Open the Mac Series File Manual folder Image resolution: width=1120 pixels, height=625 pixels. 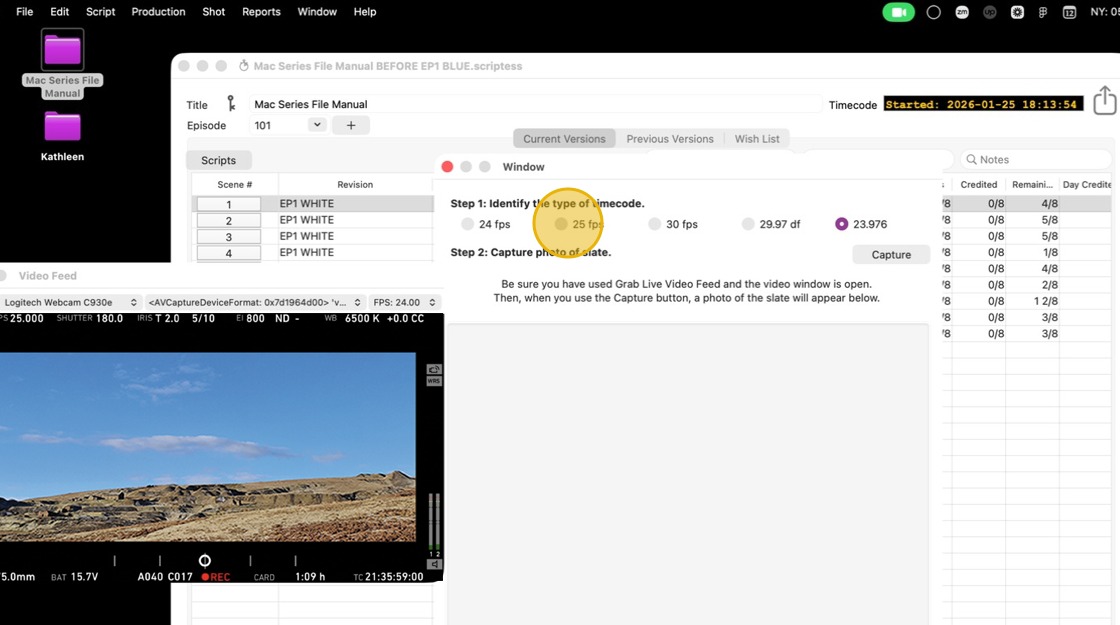(62, 52)
